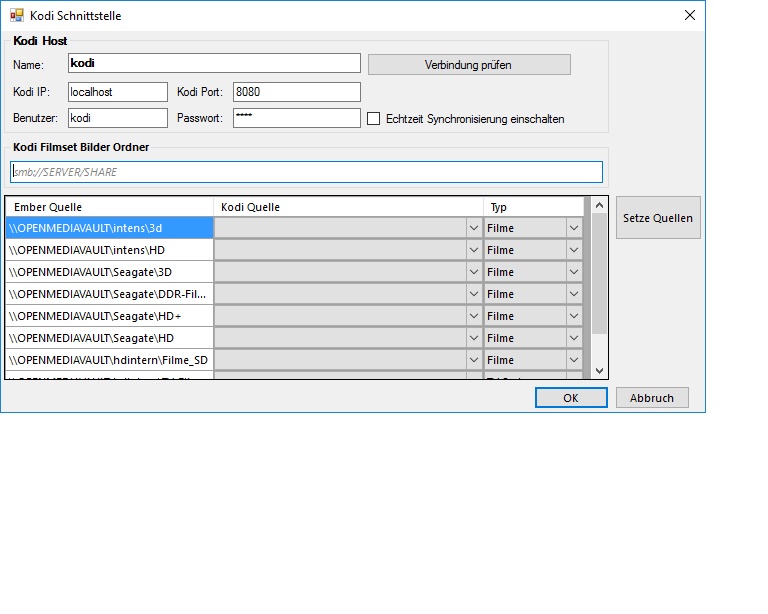The height and width of the screenshot is (614, 768).
Task: Open Kodi Quelle dropdown for intens\HD
Action: 474,250
